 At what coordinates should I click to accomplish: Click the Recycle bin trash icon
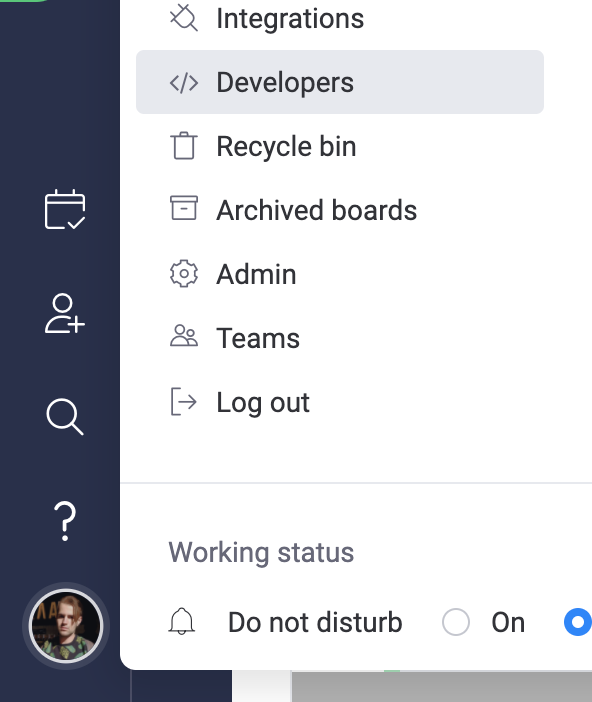[184, 146]
